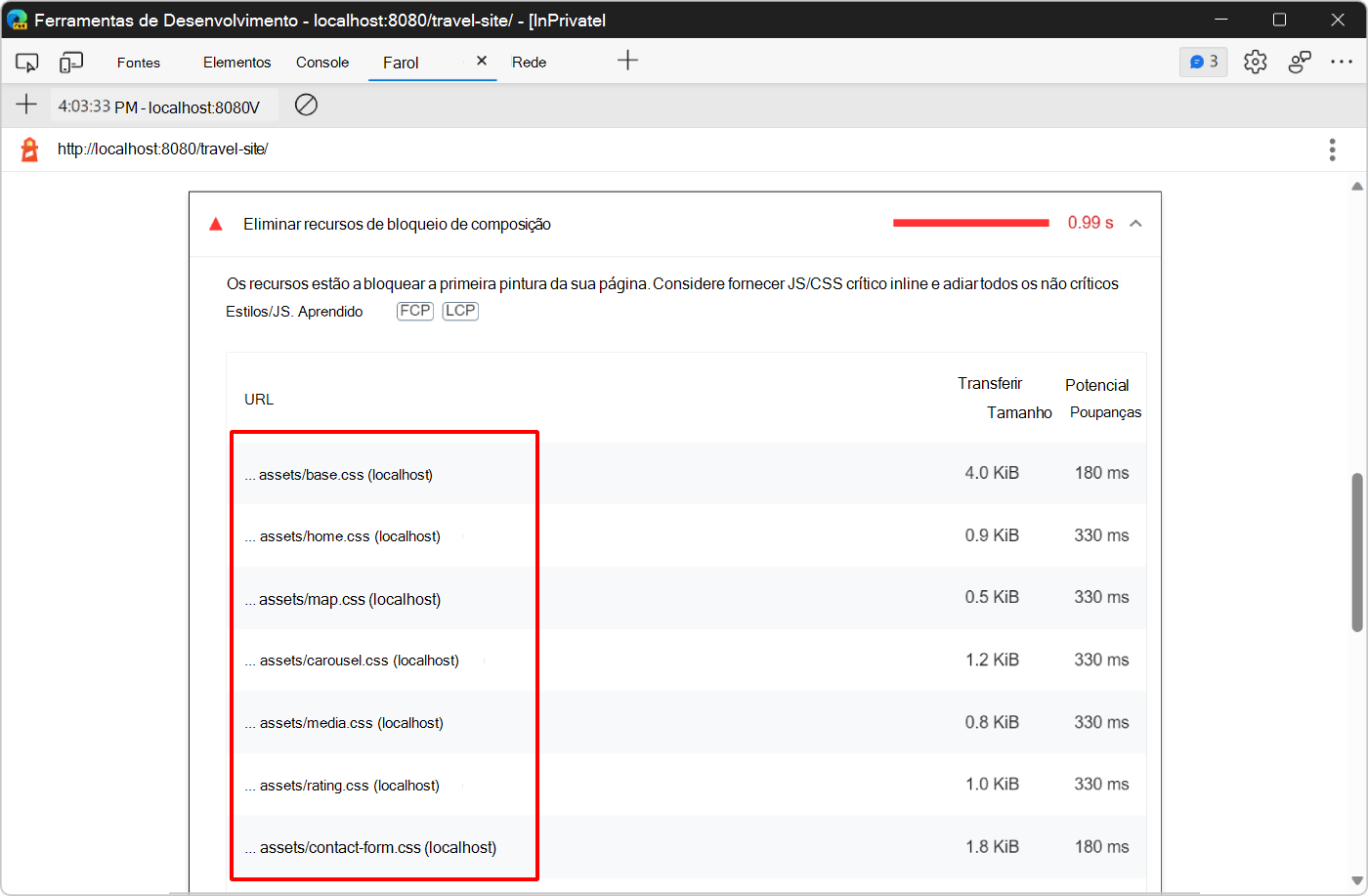This screenshot has height=896, width=1368.
Task: Collapse the render-blocking resources section chevron
Action: (x=1135, y=223)
